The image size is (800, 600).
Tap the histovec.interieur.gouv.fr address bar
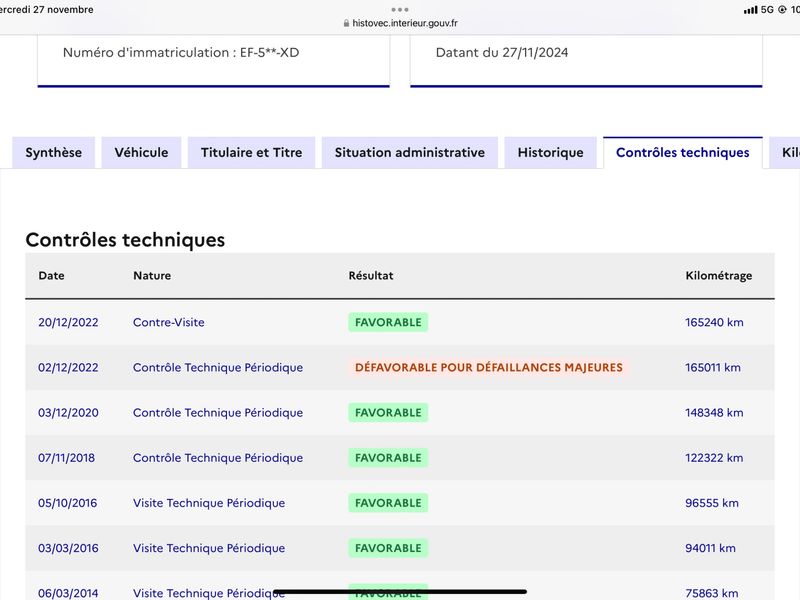click(401, 23)
